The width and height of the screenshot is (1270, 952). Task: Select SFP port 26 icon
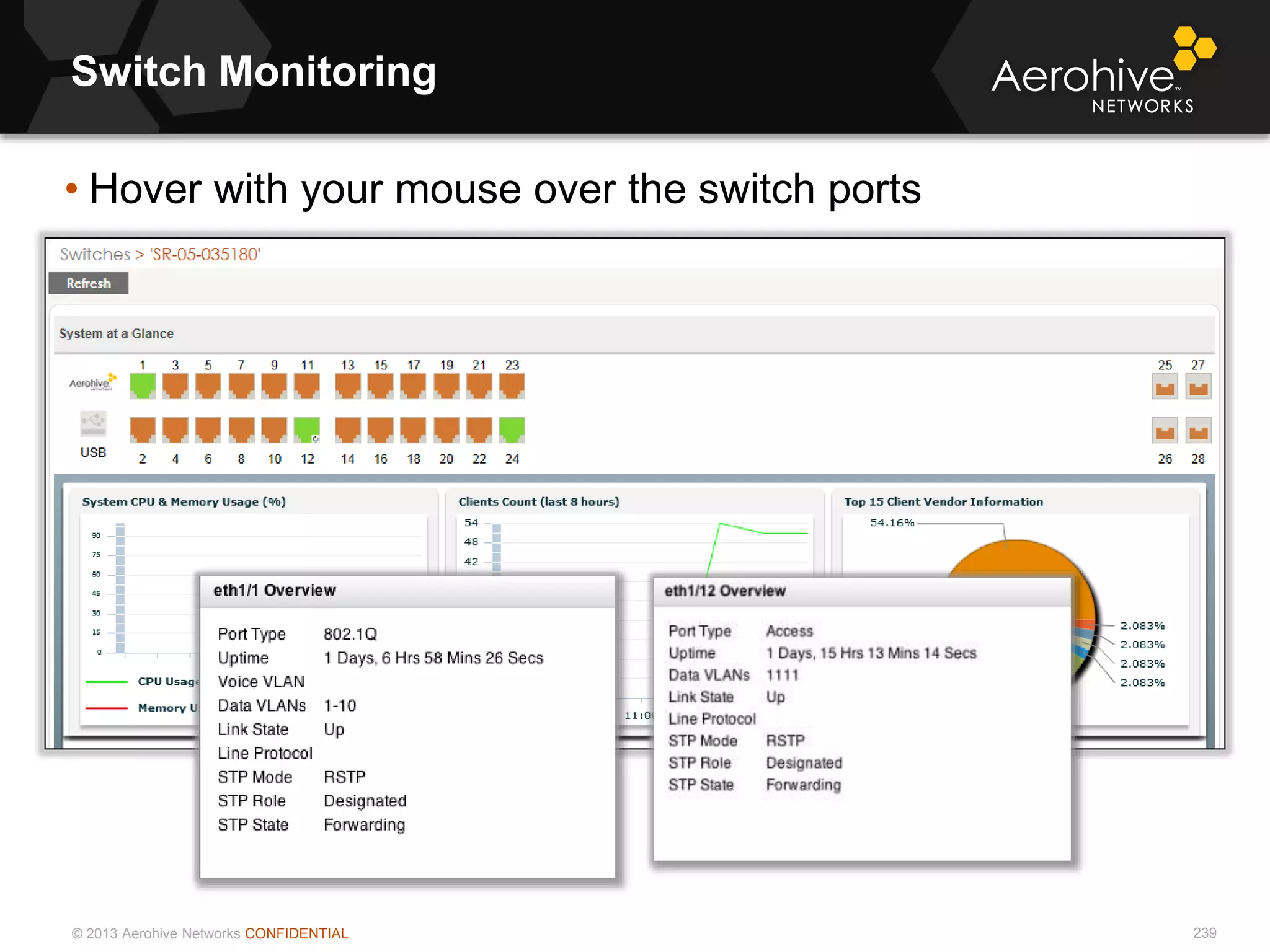coord(1165,430)
